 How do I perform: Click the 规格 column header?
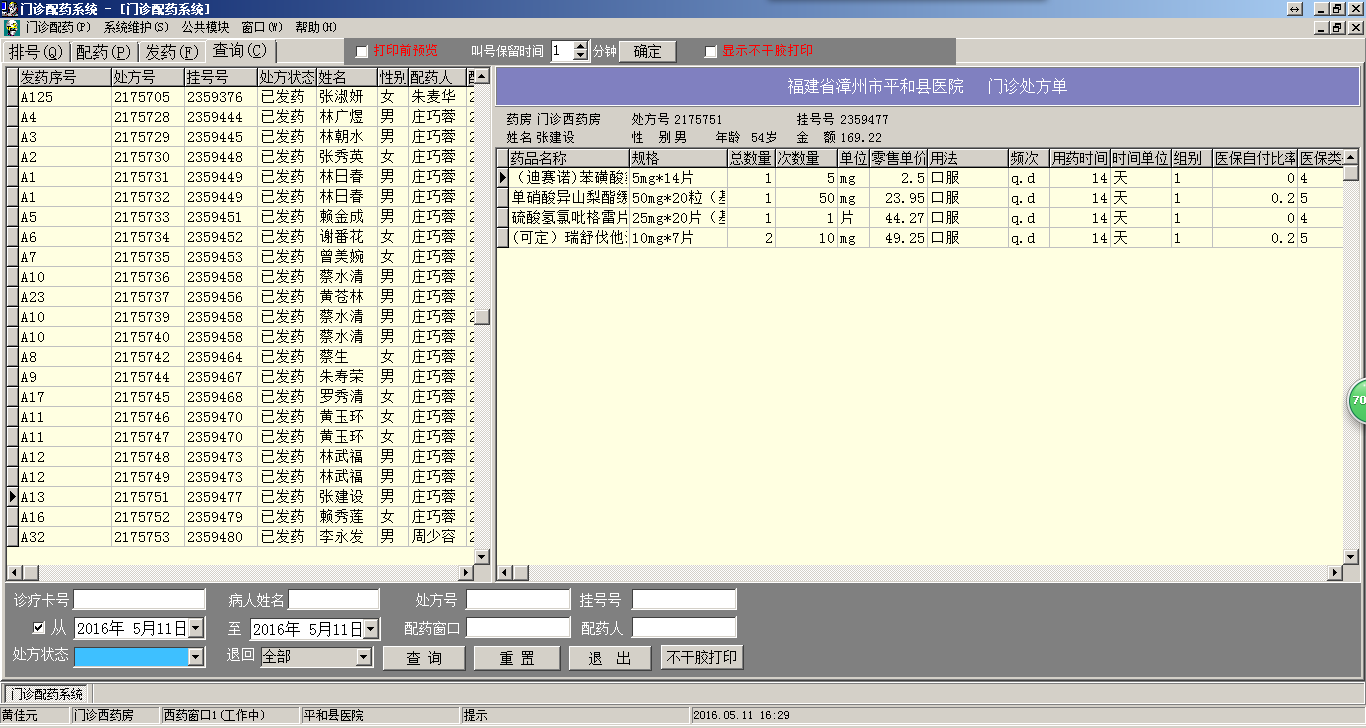coord(678,158)
